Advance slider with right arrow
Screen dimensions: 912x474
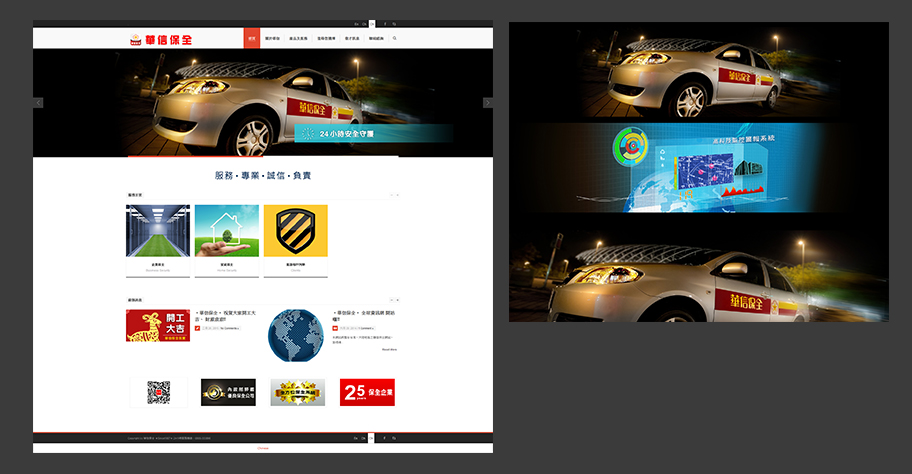(x=488, y=102)
